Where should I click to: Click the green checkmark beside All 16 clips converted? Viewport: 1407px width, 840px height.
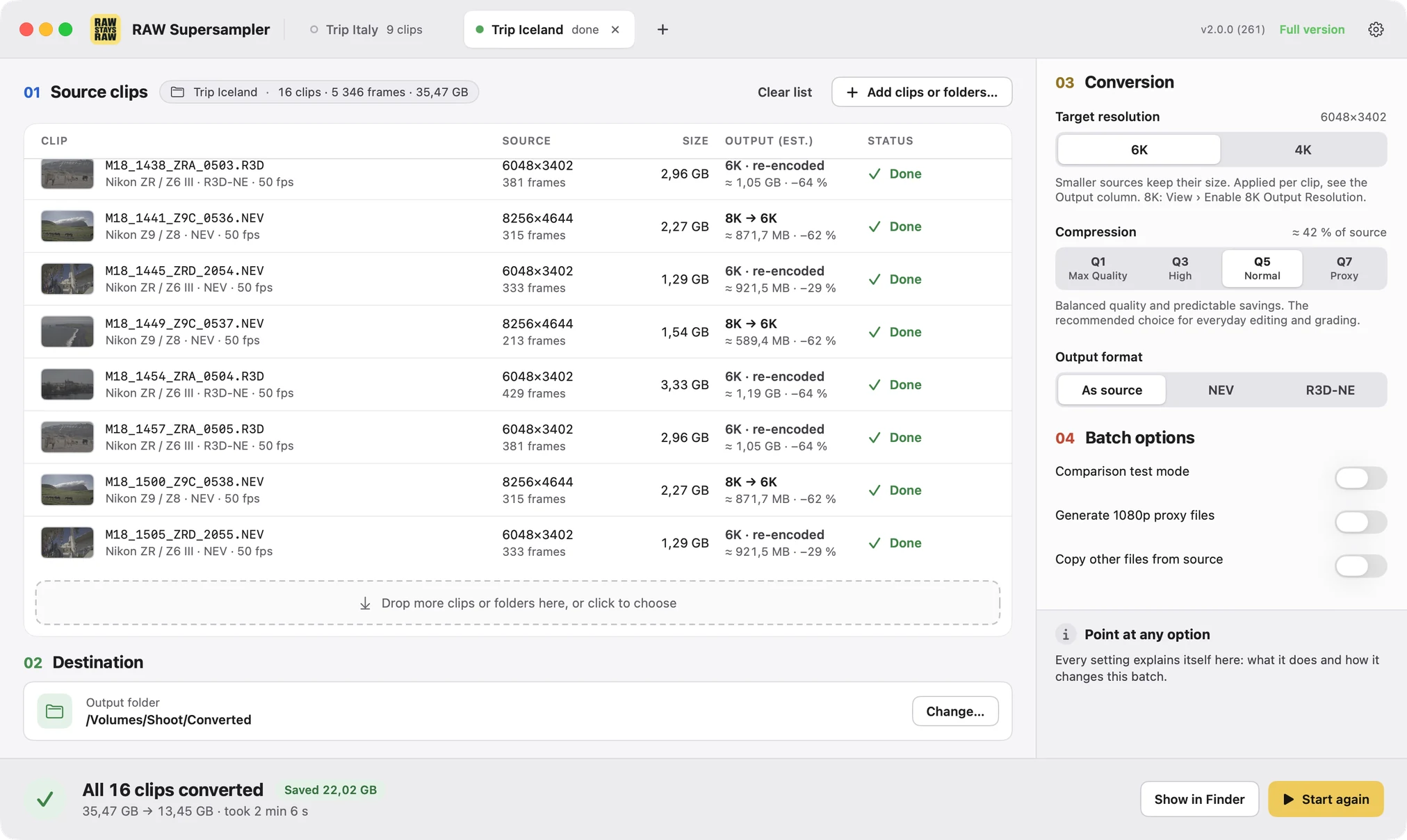[45, 799]
